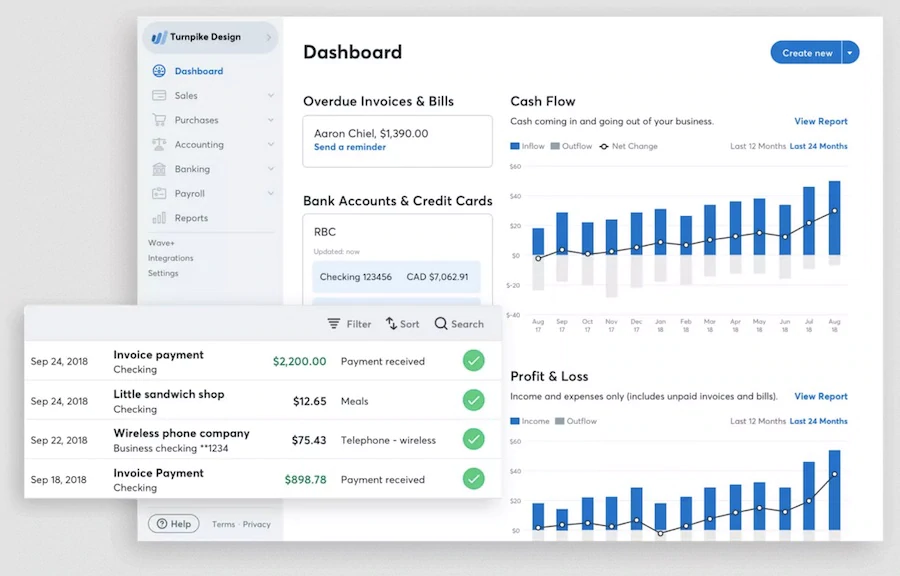
Task: Click the Net Change legend marker
Action: [x=604, y=146]
